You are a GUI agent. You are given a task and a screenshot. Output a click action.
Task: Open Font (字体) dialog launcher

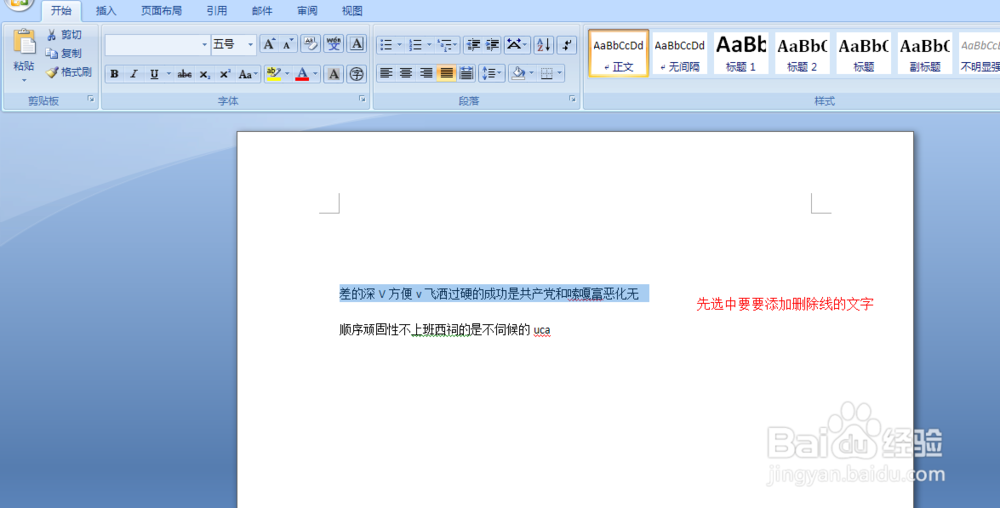[362, 99]
